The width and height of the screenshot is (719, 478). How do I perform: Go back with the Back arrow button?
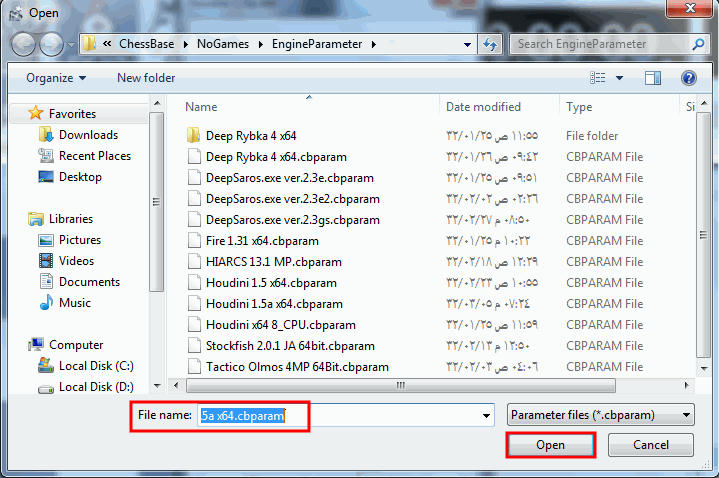(23, 44)
